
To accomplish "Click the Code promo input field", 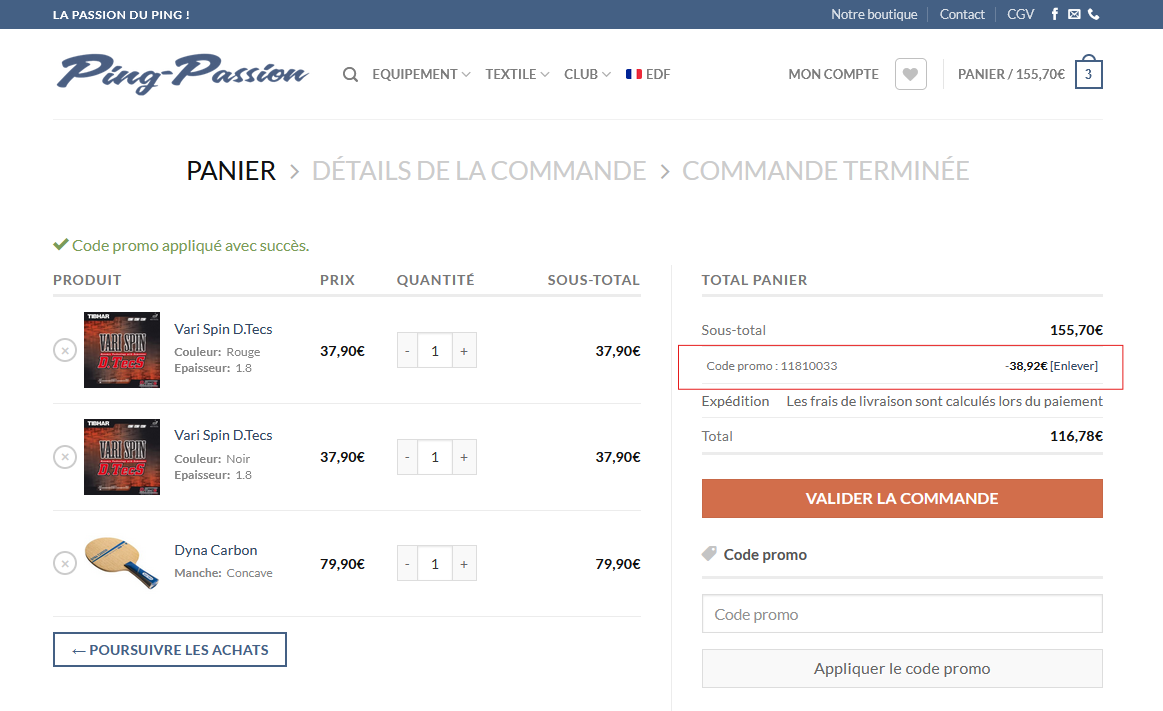I will 902,614.
